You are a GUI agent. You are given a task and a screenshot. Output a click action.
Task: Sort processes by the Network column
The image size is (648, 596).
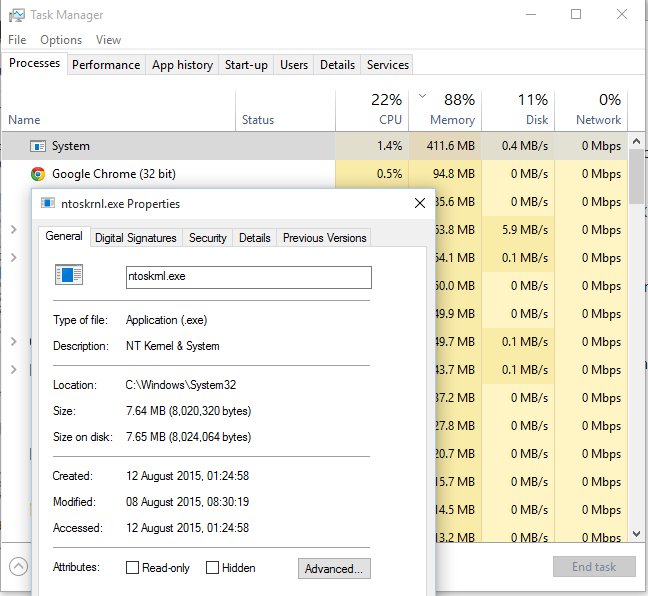pos(591,111)
